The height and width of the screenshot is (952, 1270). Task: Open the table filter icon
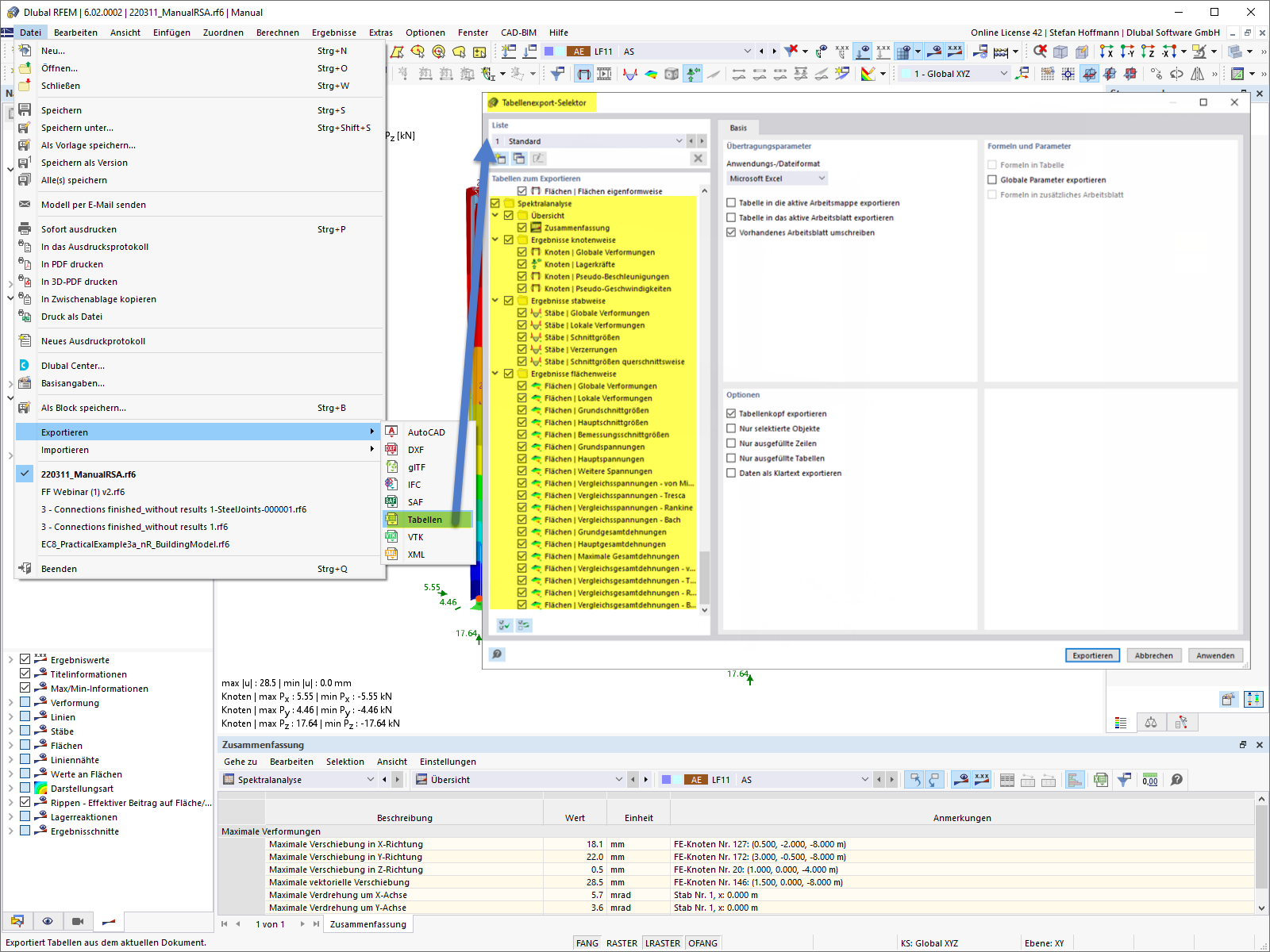pos(1124,779)
